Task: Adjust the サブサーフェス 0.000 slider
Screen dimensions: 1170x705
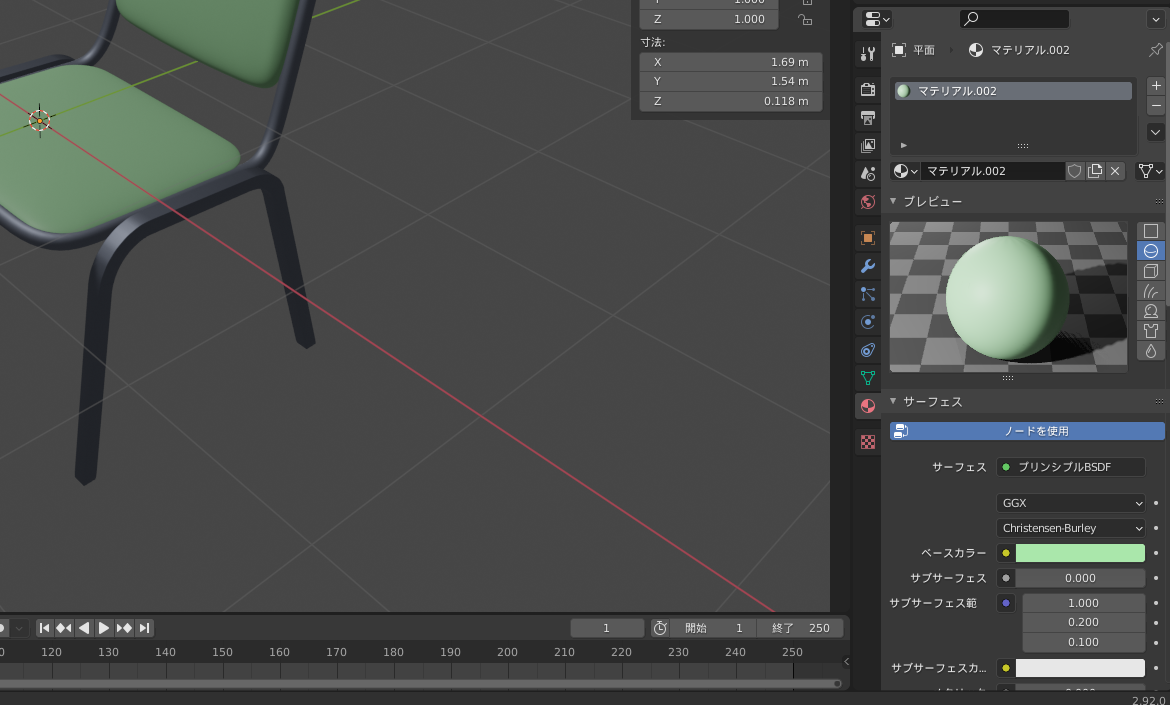Action: click(1080, 578)
